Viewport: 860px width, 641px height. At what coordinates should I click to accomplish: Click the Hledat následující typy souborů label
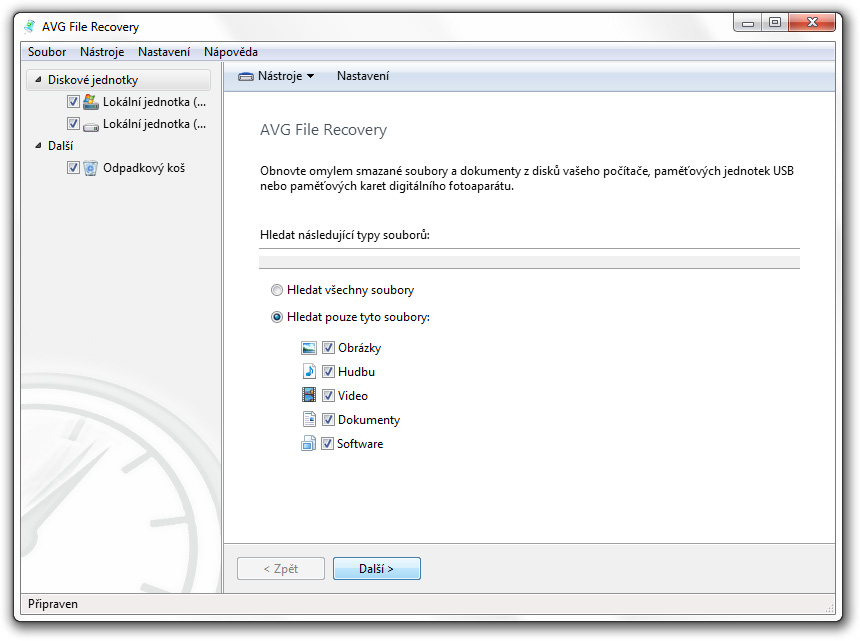click(345, 235)
